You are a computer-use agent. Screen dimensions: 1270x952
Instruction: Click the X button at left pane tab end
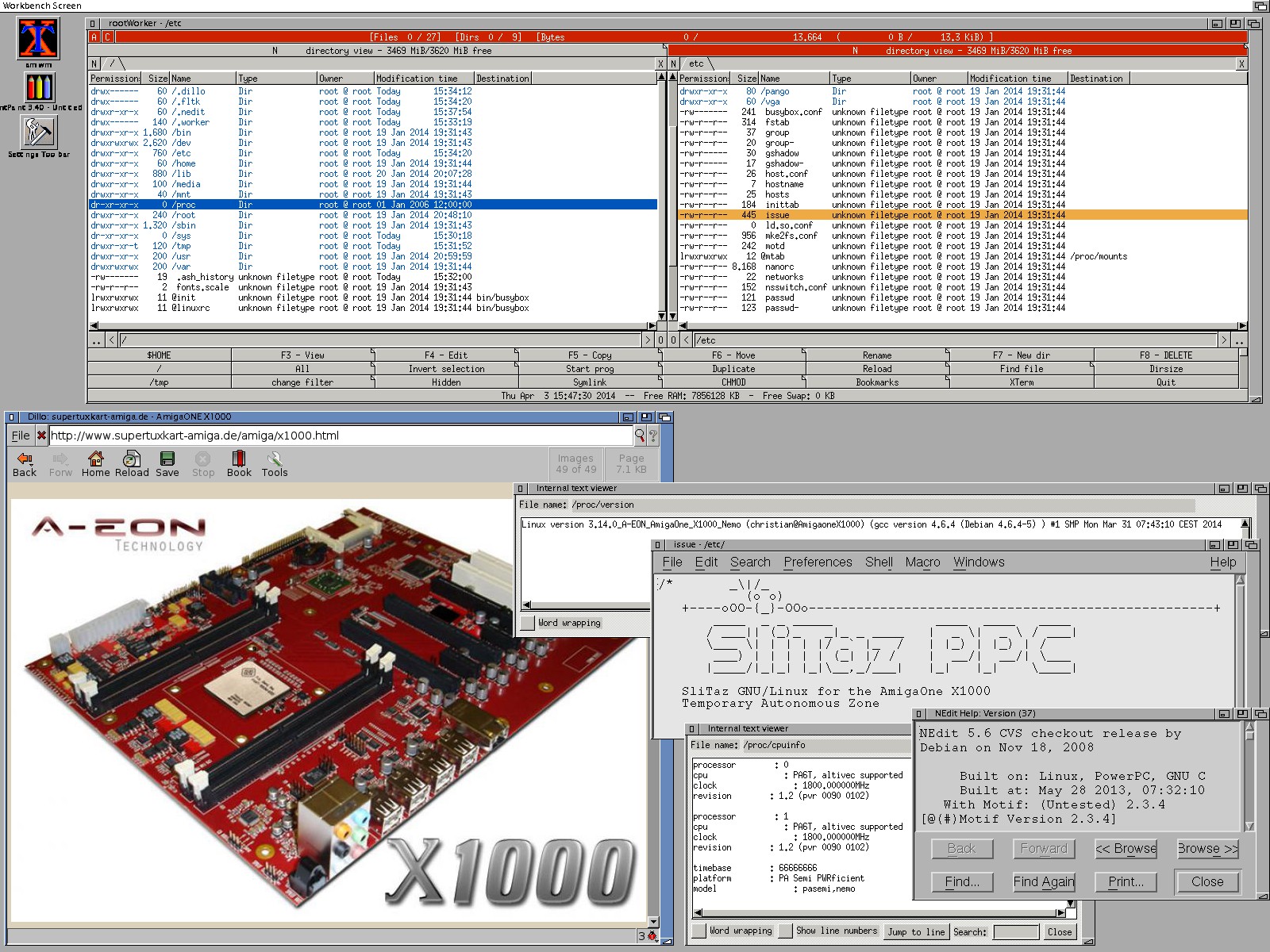pos(660,63)
